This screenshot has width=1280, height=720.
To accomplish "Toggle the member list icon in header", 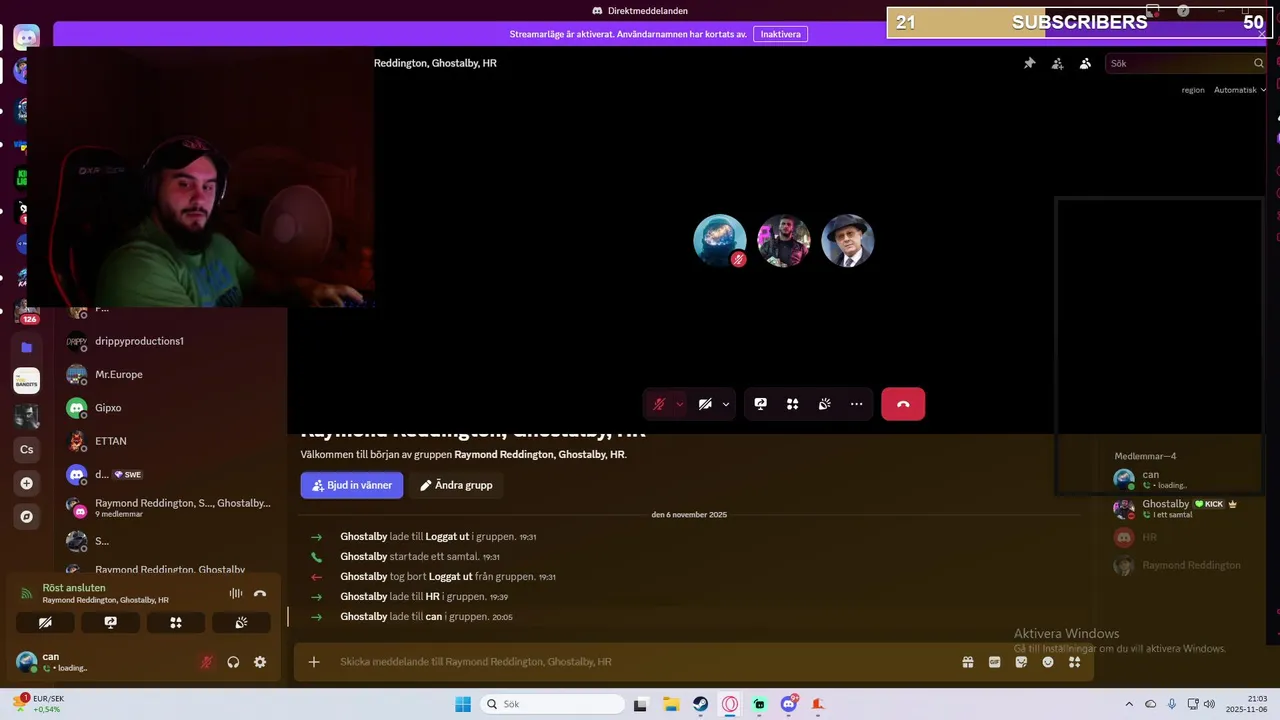I will point(1085,63).
